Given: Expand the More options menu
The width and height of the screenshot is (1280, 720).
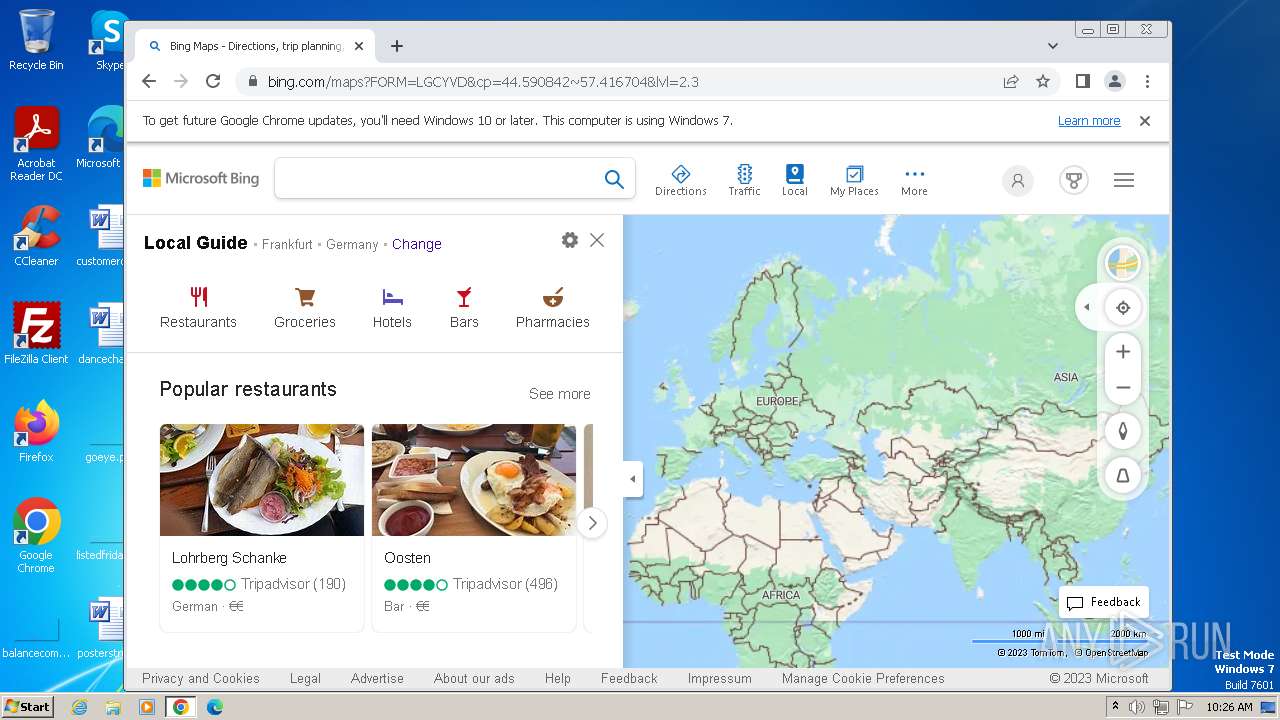Looking at the screenshot, I should (914, 180).
